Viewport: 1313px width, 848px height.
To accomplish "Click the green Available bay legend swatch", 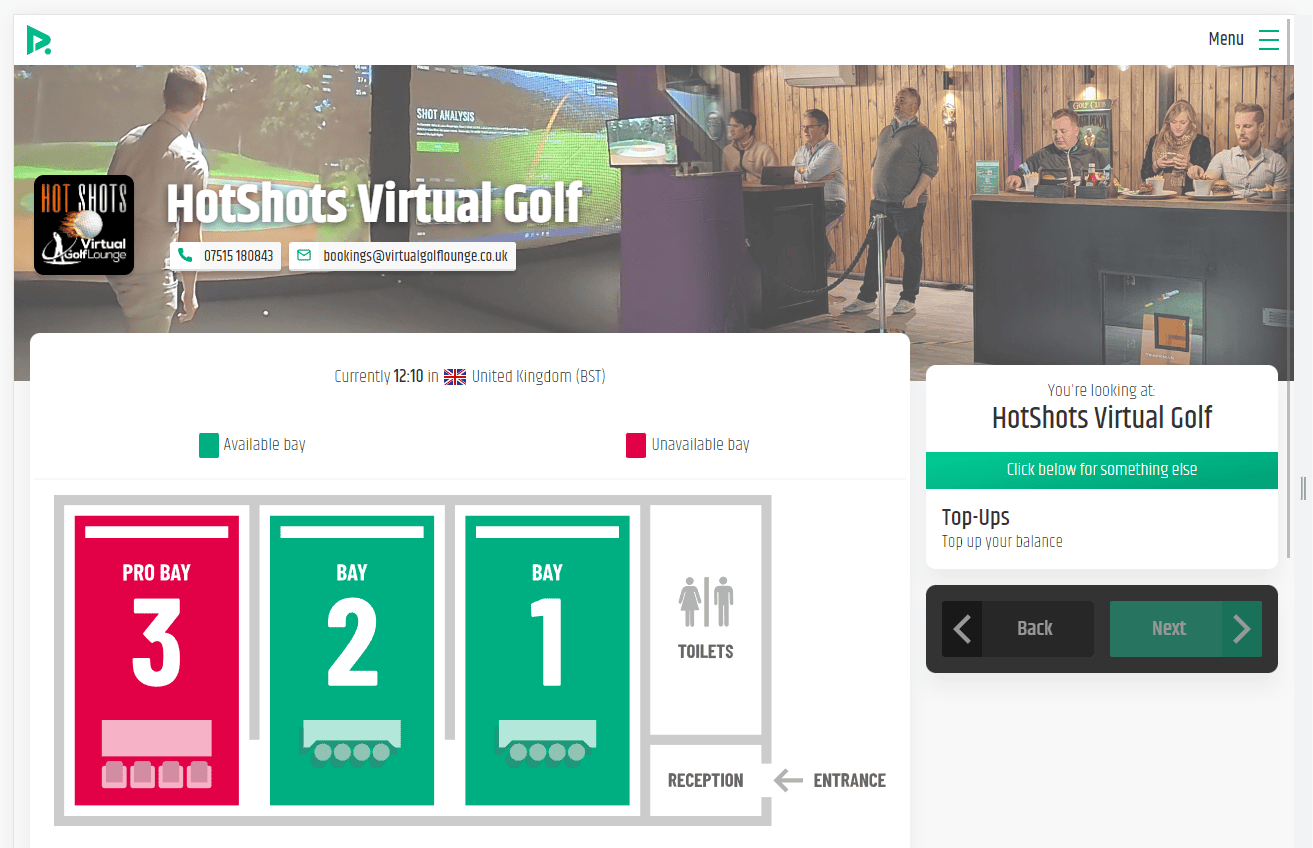I will (x=209, y=445).
